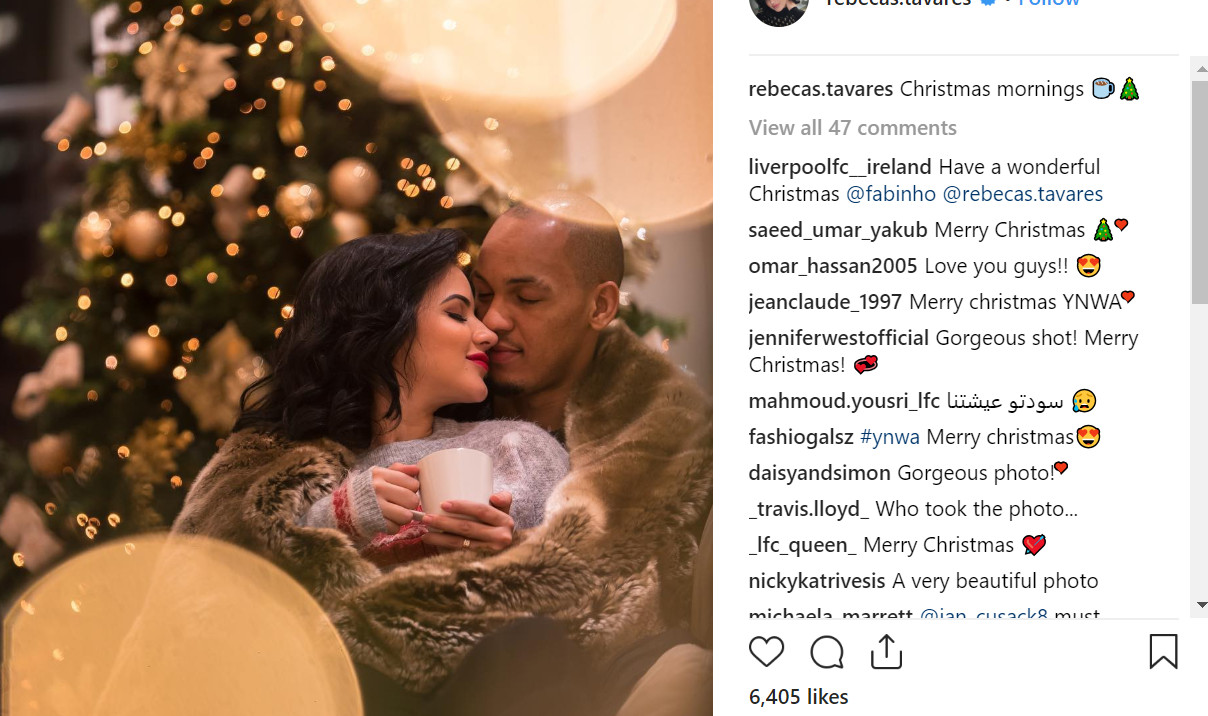Open rebecas.tavares profile picture avatar
The image size is (1208, 716).
tap(778, 10)
